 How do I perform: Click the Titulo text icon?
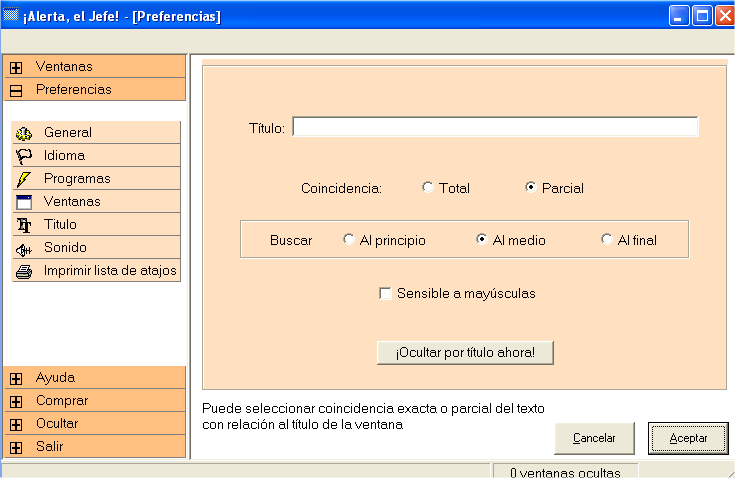pos(24,225)
